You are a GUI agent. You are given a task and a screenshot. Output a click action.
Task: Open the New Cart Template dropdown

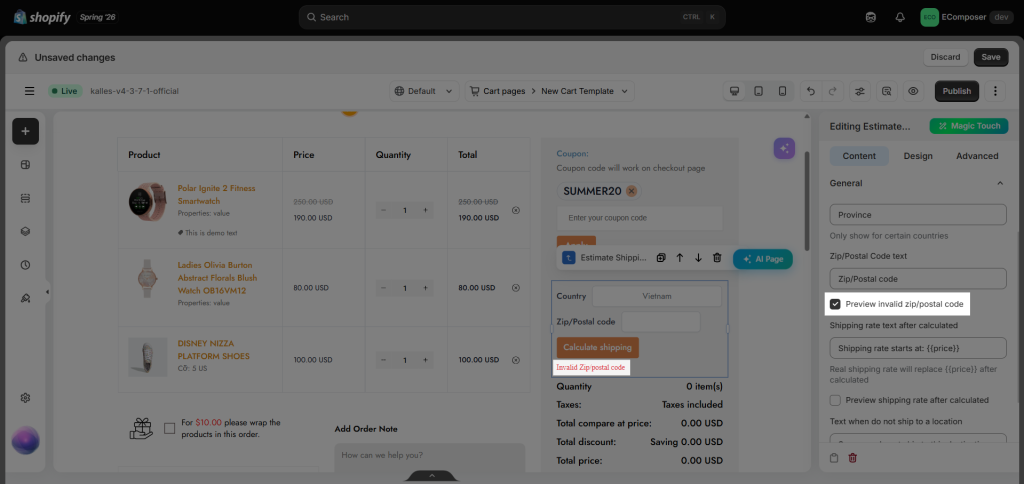coord(584,91)
